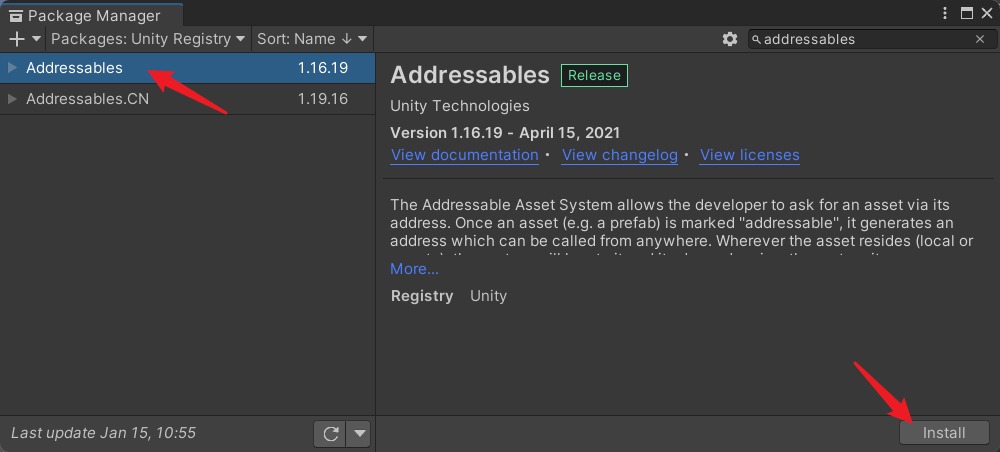
Task: Click the plus icon to add package
Action: click(17, 39)
